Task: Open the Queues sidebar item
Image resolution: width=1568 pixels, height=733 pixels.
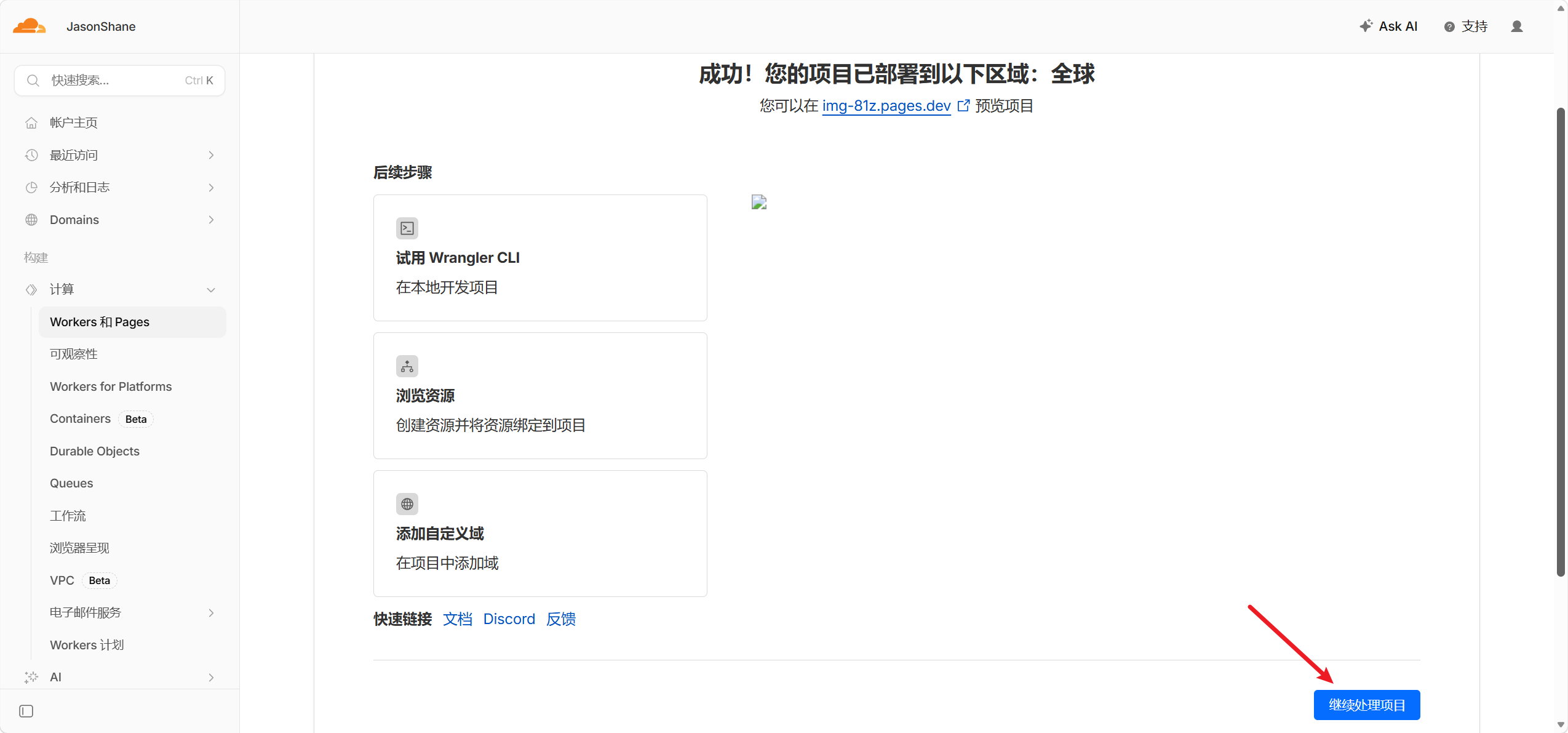Action: (71, 483)
